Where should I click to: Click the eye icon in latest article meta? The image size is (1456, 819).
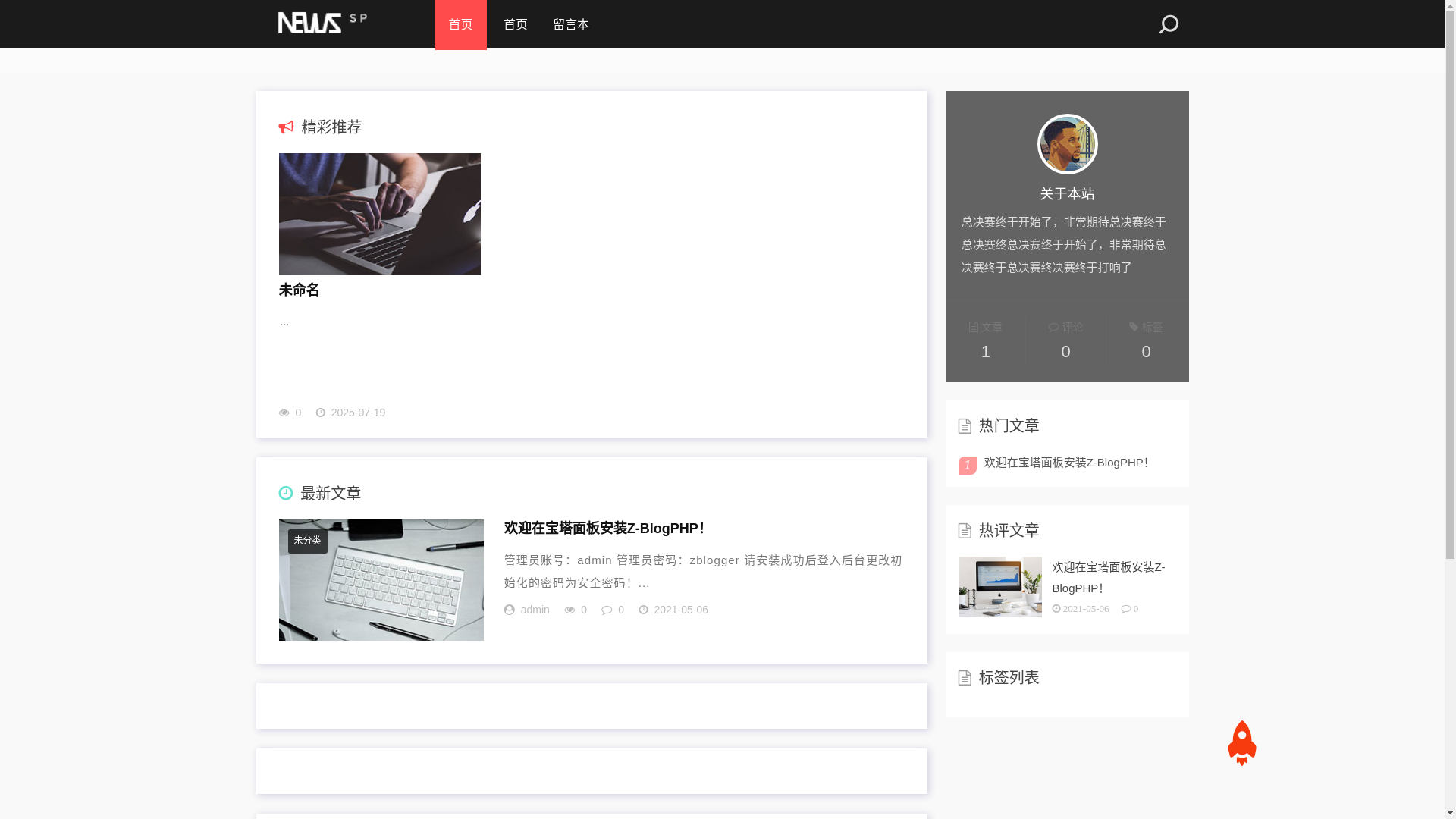click(570, 610)
